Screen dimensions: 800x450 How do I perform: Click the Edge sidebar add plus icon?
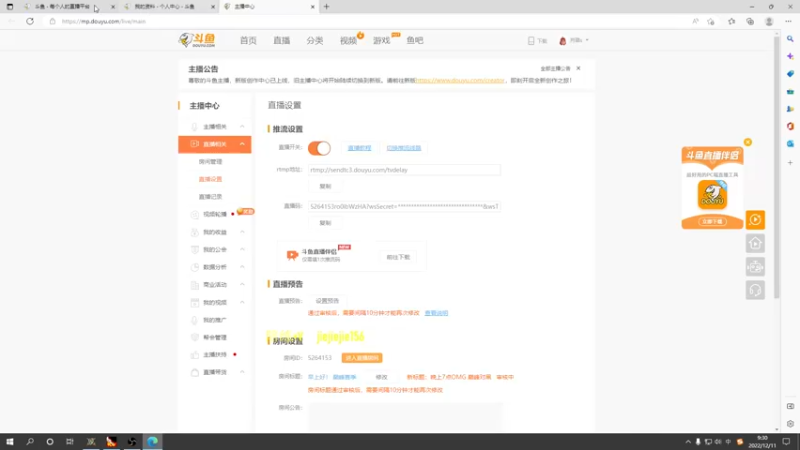tap(790, 163)
